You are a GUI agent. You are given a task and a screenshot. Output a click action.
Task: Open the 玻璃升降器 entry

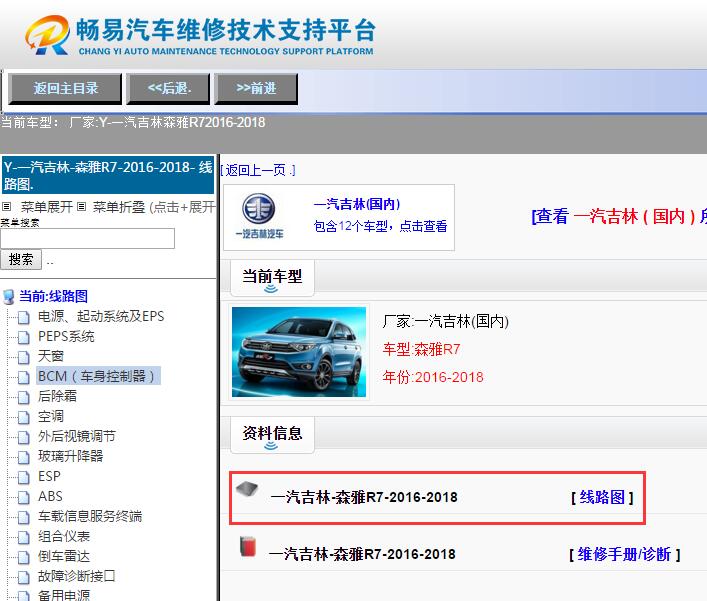[70, 456]
